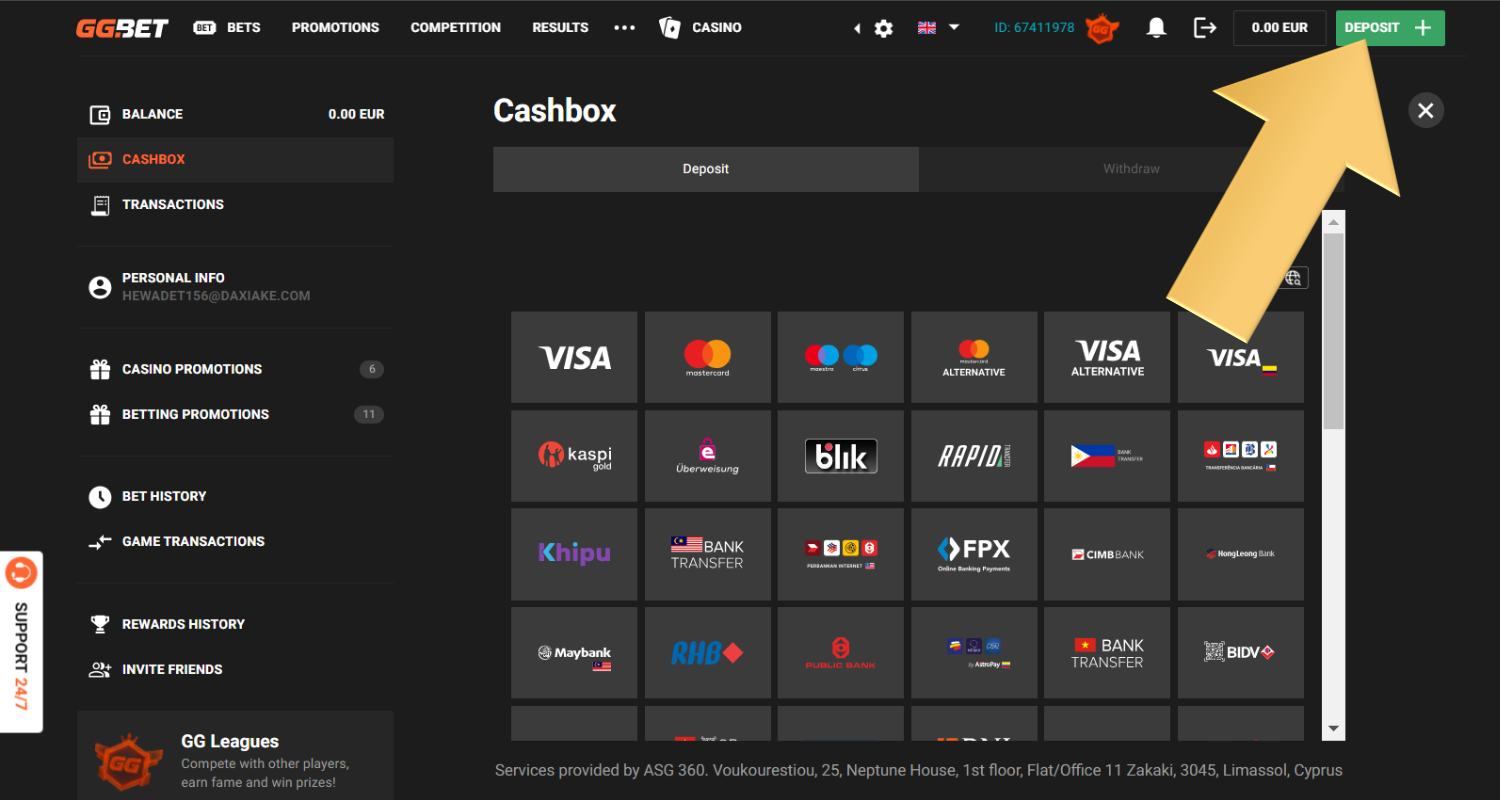The image size is (1500, 800).
Task: Click the green DEPOSIT button
Action: coord(1390,28)
